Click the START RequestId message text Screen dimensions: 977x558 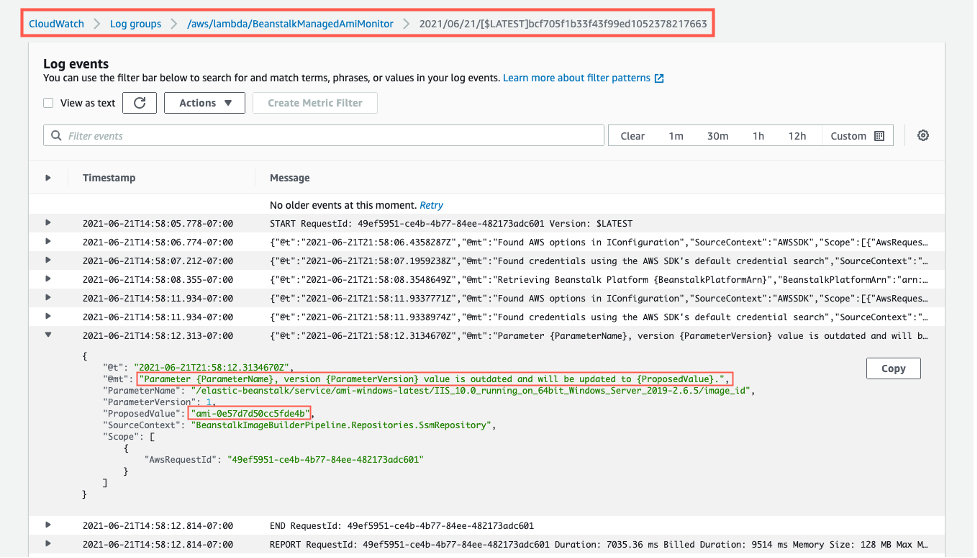coord(451,223)
